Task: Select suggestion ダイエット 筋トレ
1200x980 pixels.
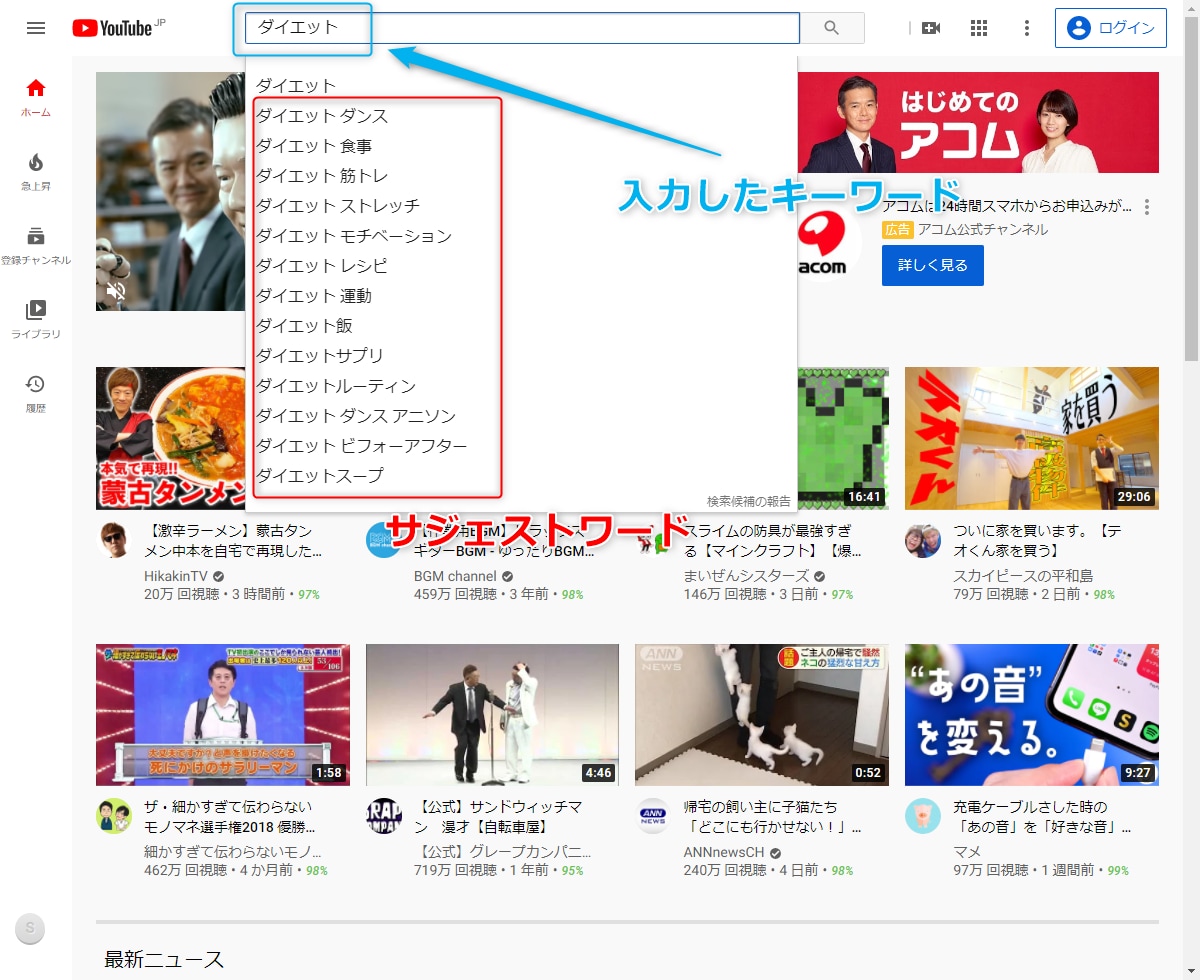Action: point(521,176)
